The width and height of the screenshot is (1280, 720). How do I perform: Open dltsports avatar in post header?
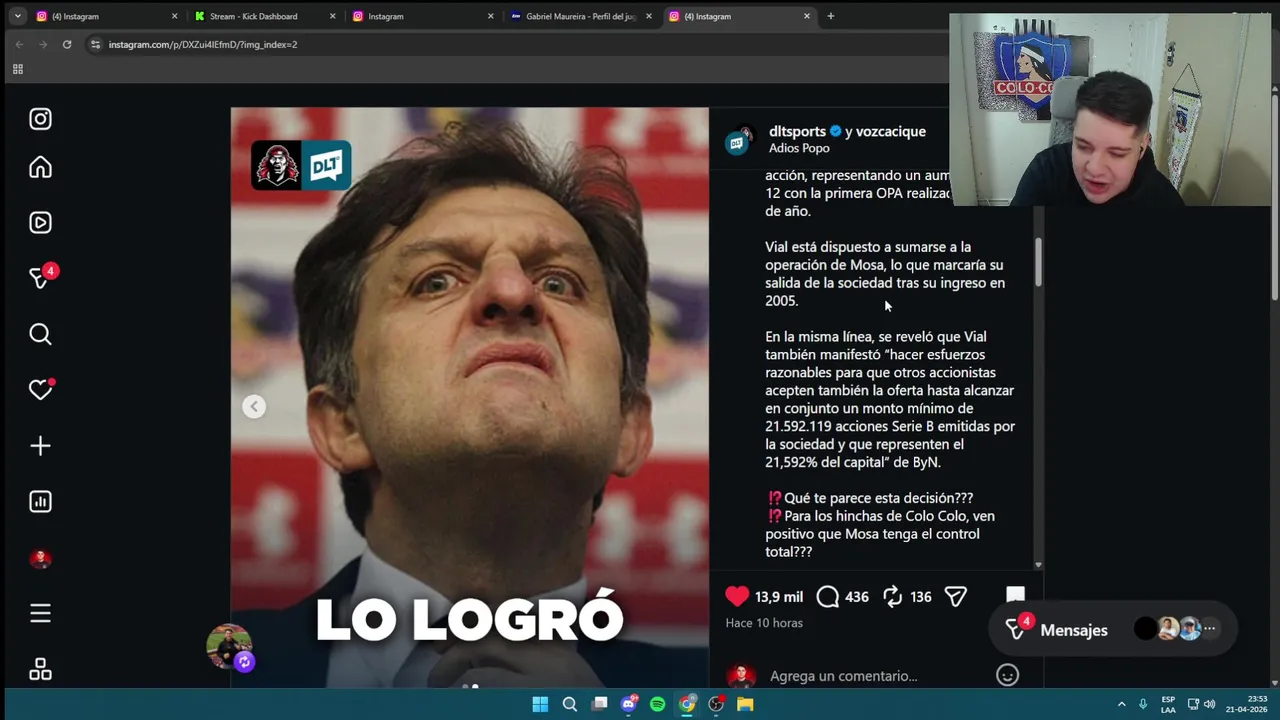[x=740, y=141]
